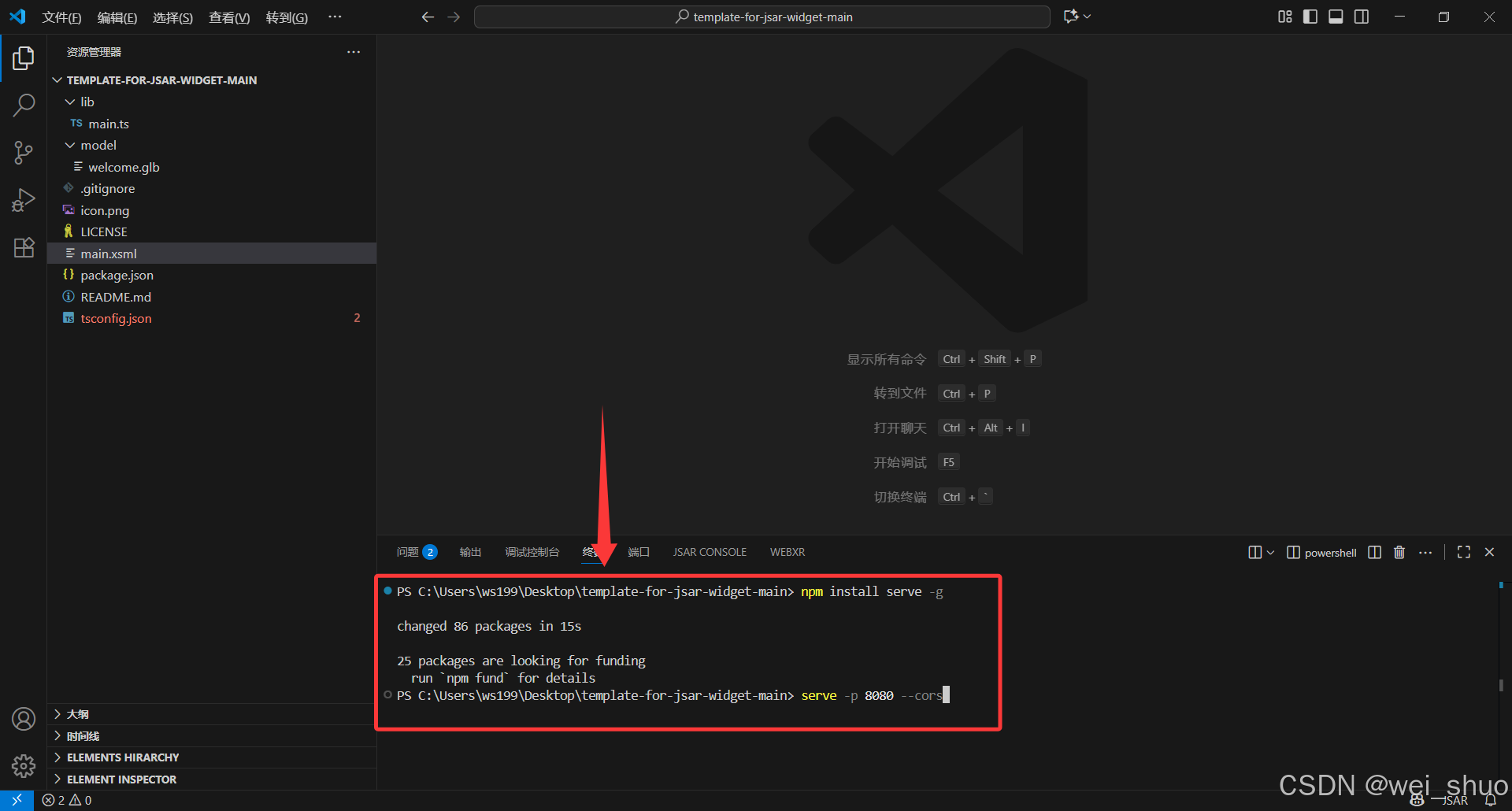This screenshot has height=811, width=1512.
Task: Select the powershell terminal instance
Action: pyautogui.click(x=1321, y=553)
